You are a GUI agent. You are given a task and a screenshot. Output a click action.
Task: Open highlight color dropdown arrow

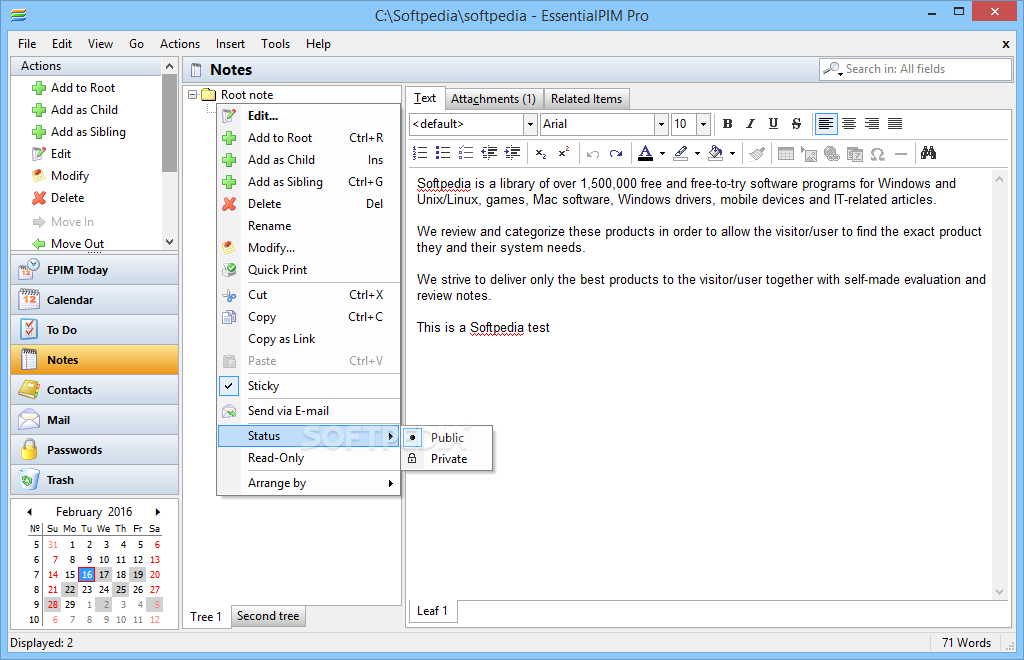pyautogui.click(x=697, y=153)
